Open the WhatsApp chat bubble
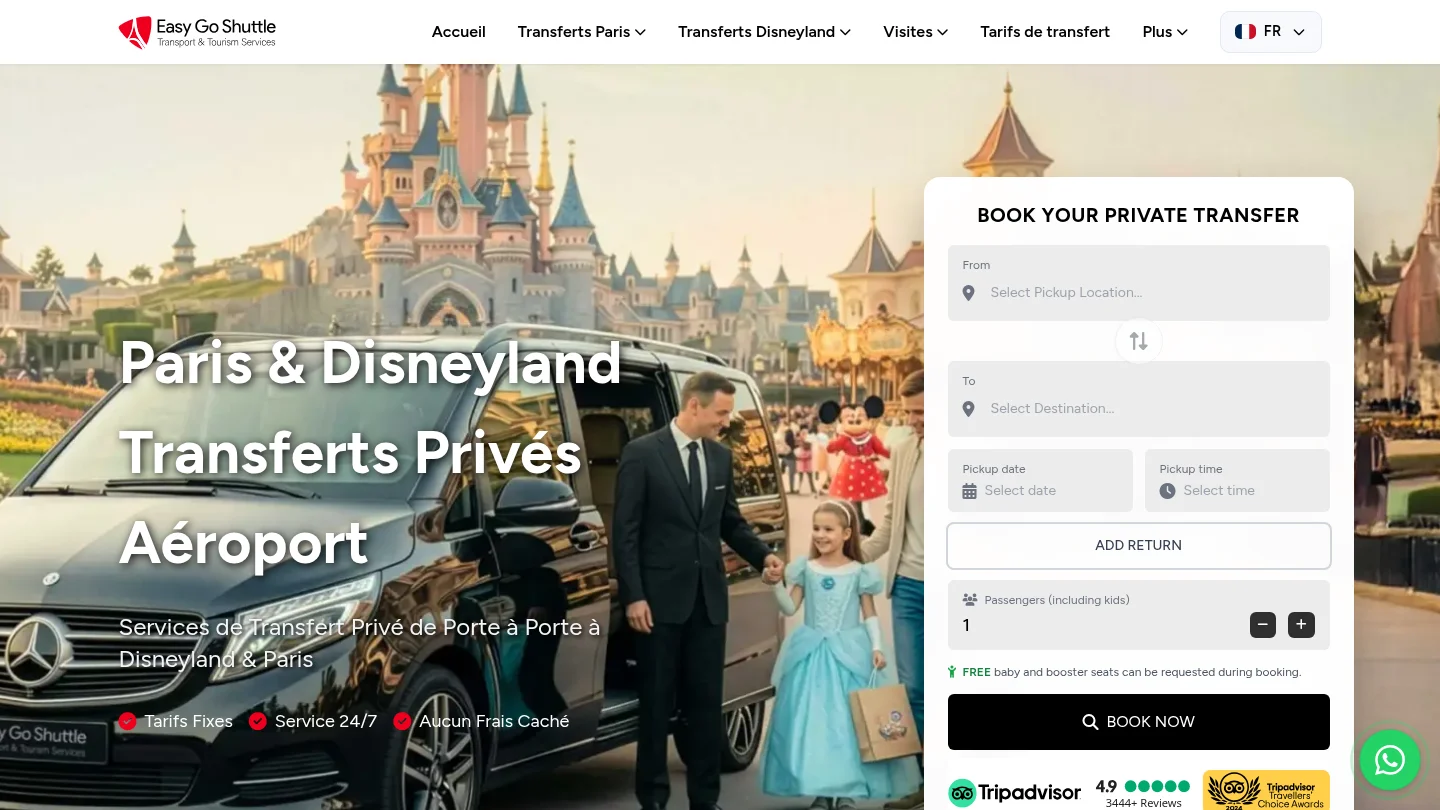Viewport: 1440px width, 810px height. coord(1389,760)
